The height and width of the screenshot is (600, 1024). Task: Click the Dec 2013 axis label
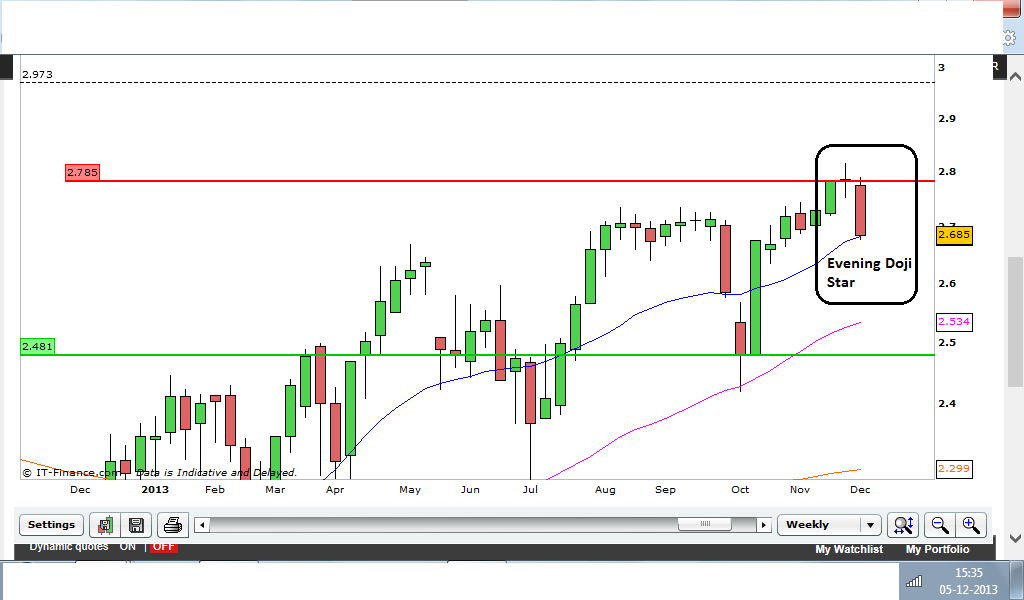(860, 490)
